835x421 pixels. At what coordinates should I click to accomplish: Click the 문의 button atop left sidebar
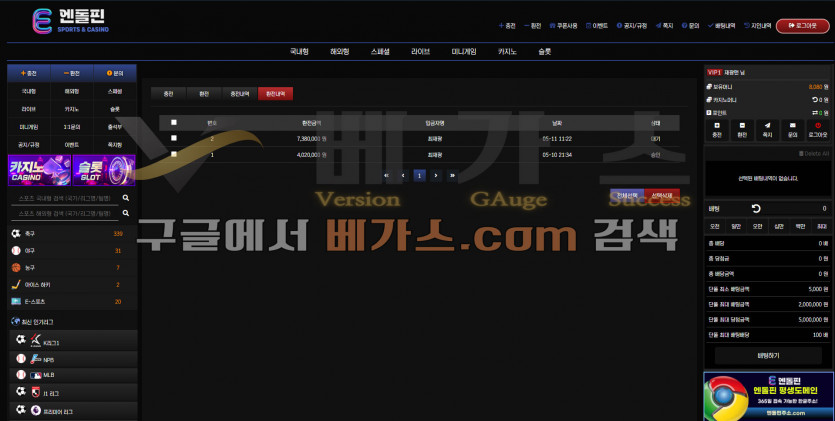coord(115,73)
